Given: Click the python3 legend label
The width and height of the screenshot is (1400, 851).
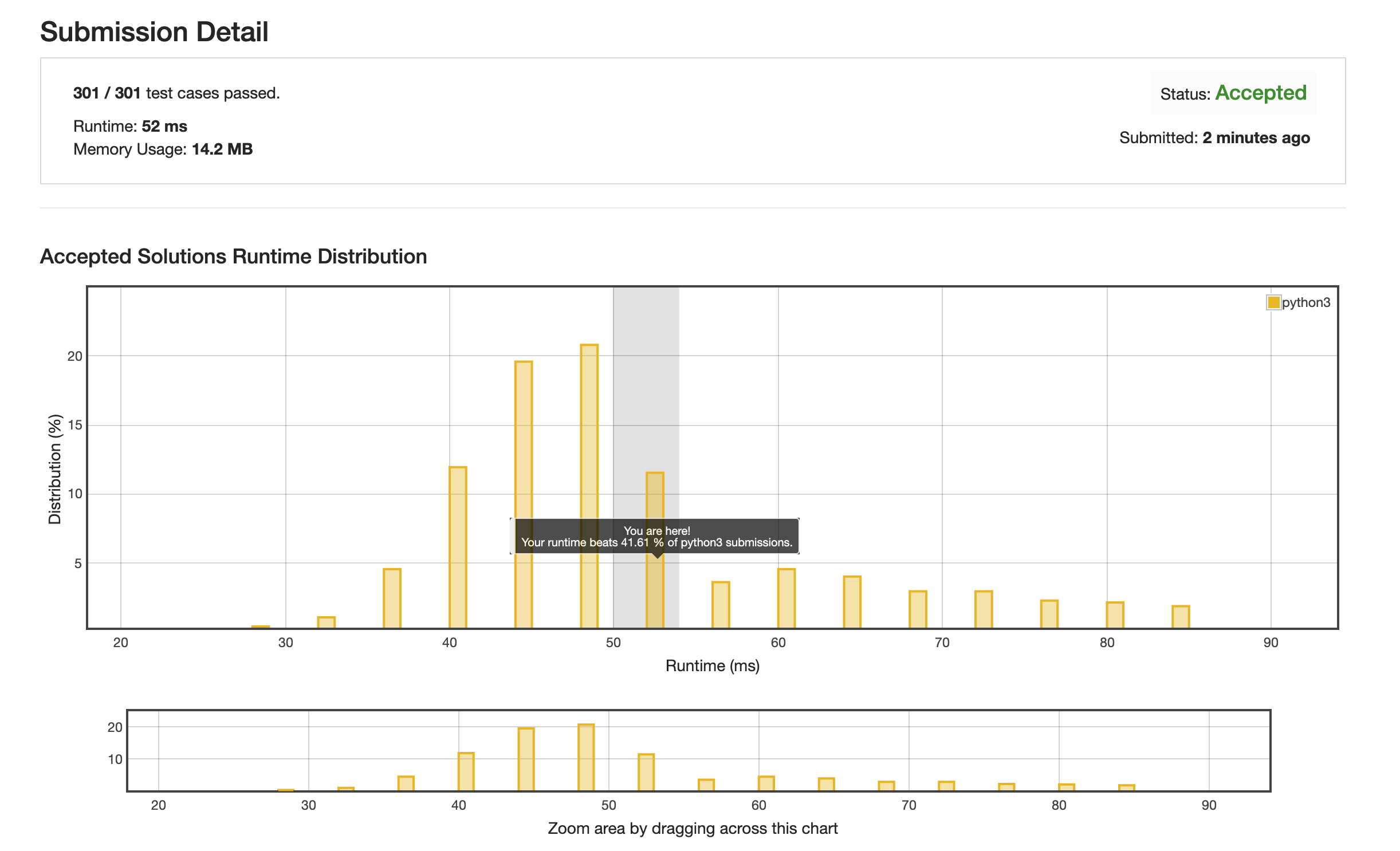Looking at the screenshot, I should tap(1305, 302).
